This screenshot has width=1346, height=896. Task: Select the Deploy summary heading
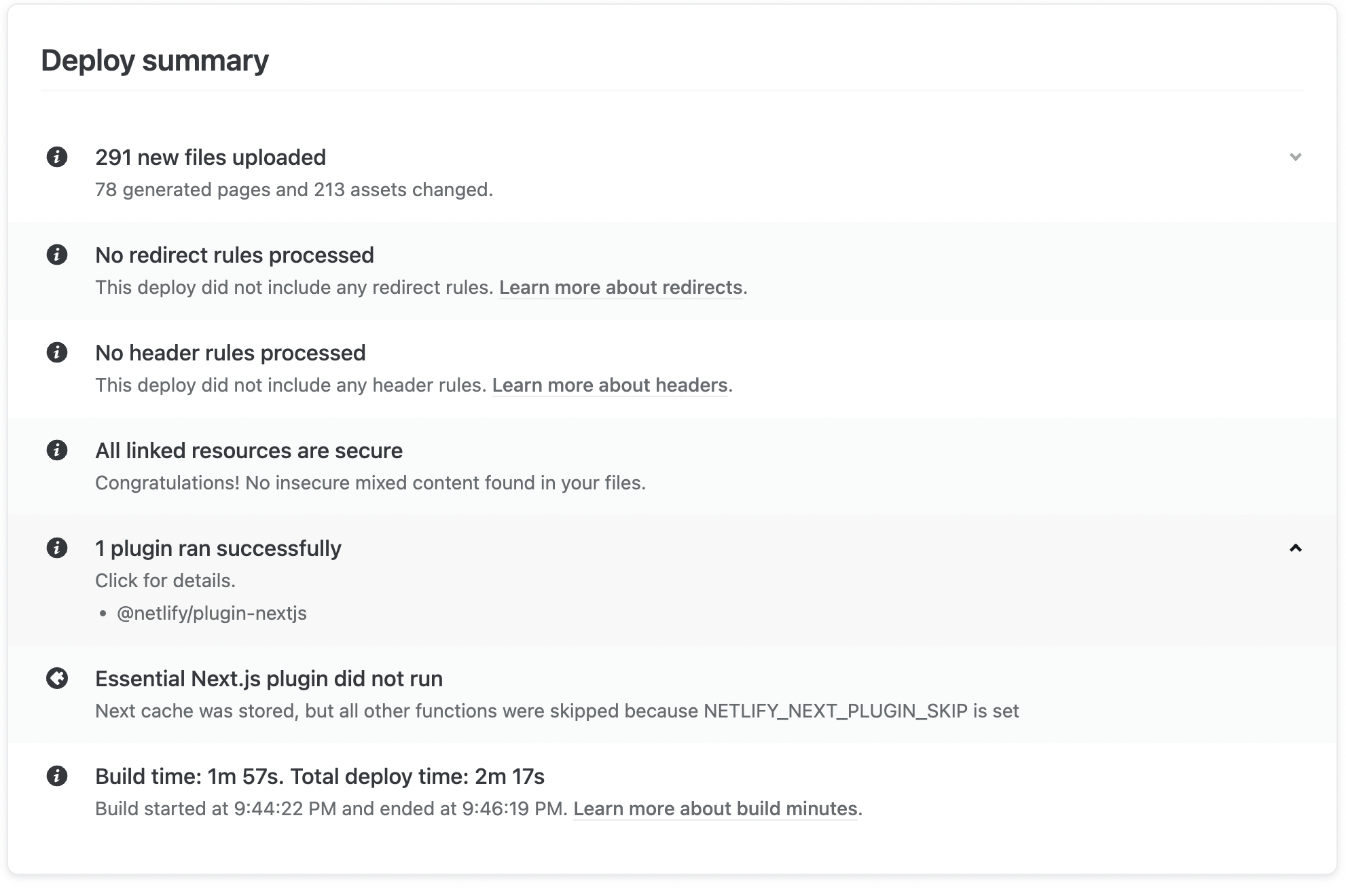coord(154,60)
